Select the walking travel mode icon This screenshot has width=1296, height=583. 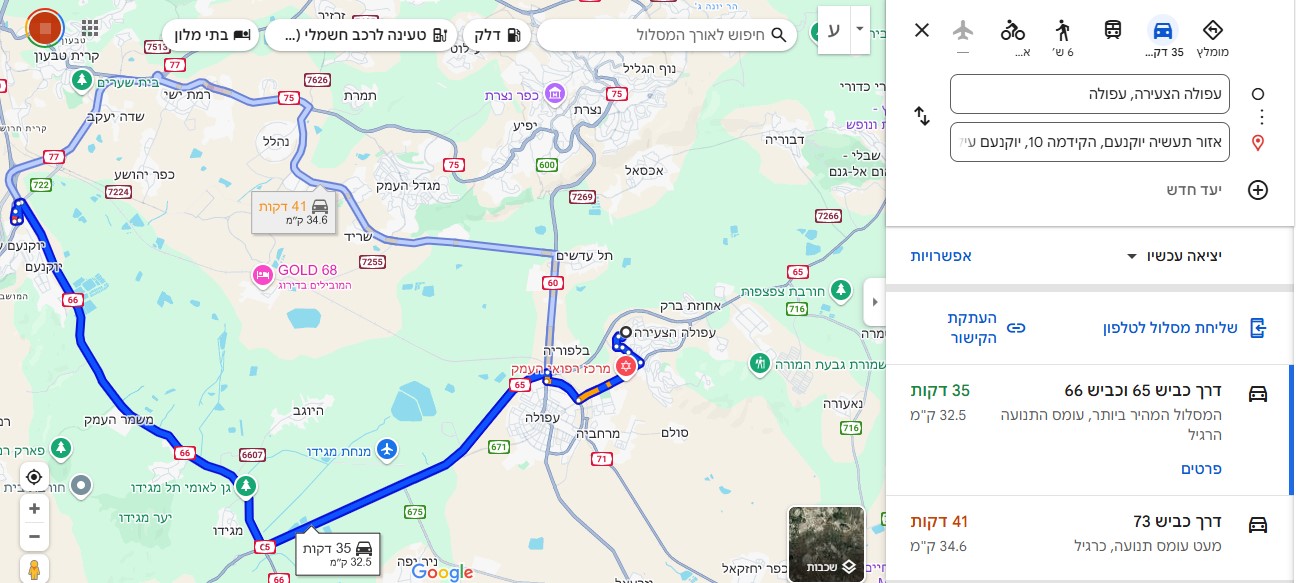point(1063,29)
